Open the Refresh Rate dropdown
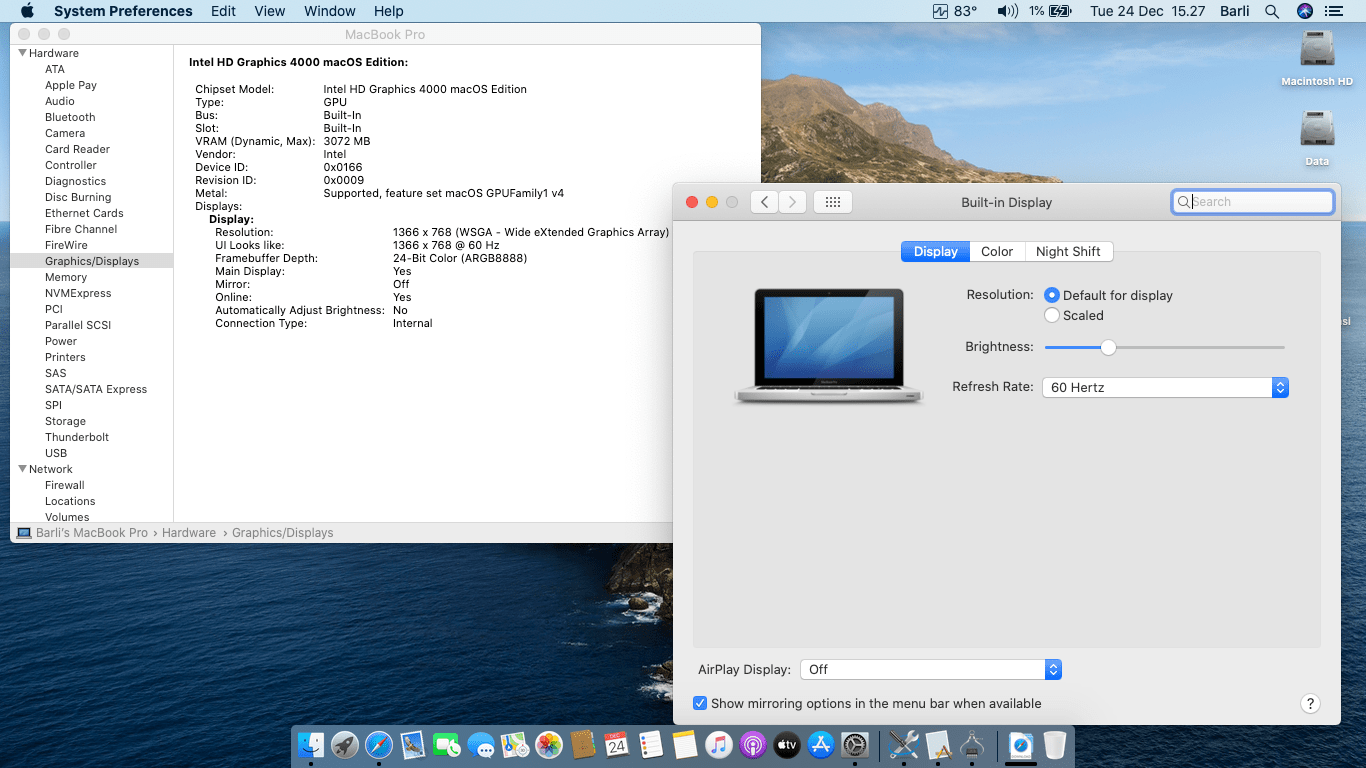Viewport: 1366px width, 768px height. pyautogui.click(x=1165, y=387)
